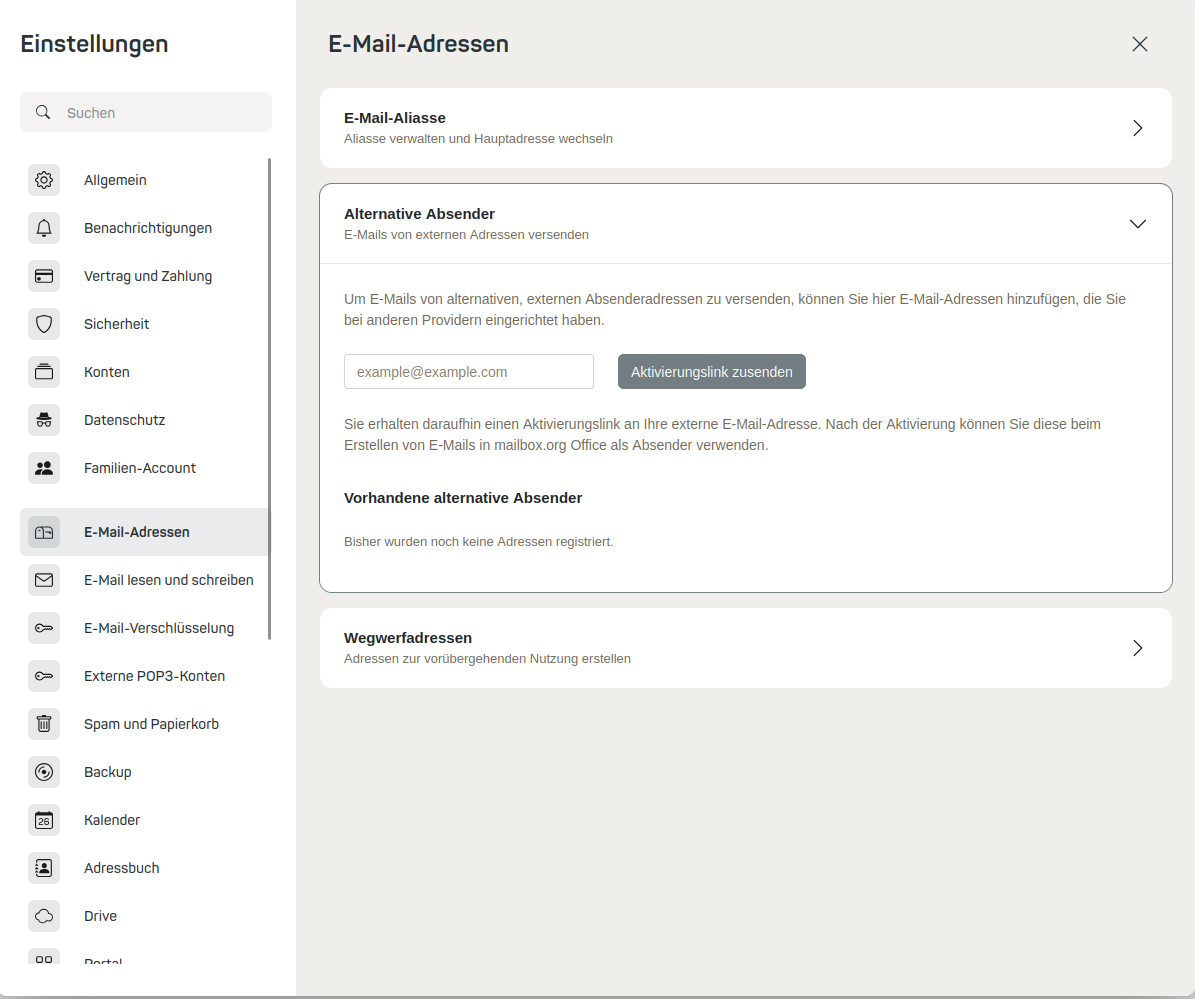Screen dimensions: 1195x999
Task: Click Aktivierungslink zusenden button
Action: click(712, 372)
